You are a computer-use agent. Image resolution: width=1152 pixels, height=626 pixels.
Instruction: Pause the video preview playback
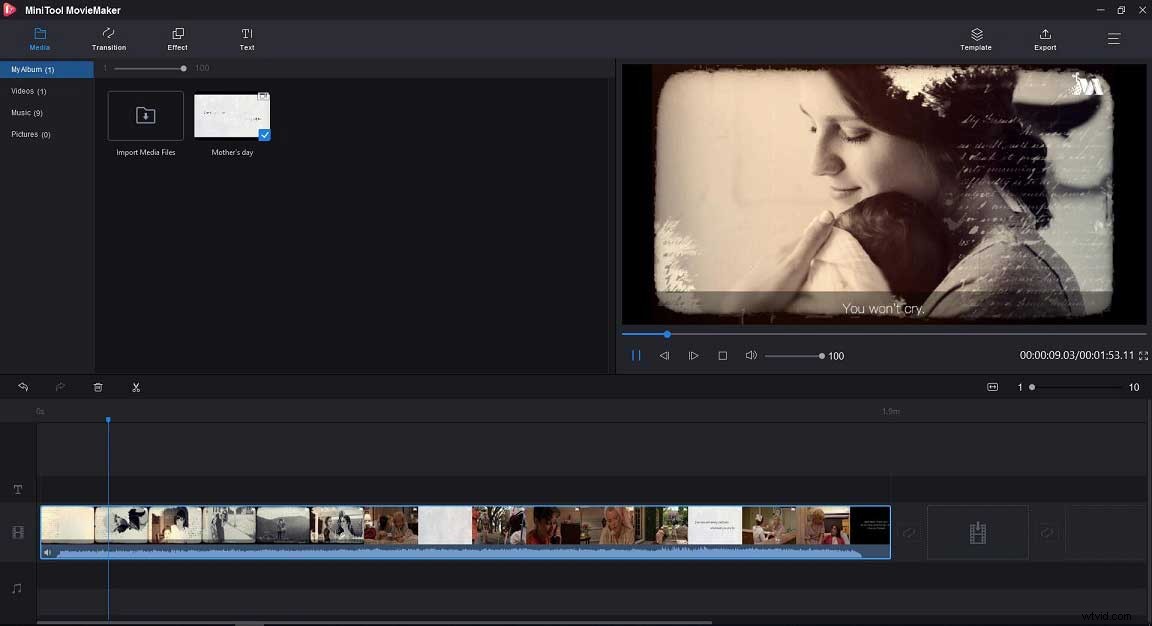(636, 355)
